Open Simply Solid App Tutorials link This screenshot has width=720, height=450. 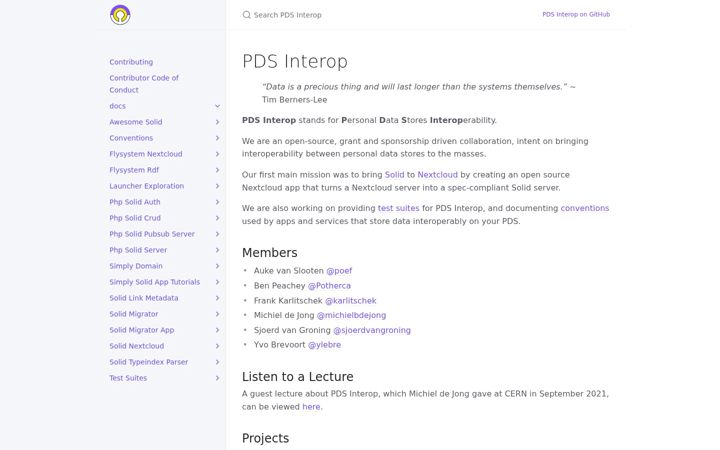[x=154, y=282]
